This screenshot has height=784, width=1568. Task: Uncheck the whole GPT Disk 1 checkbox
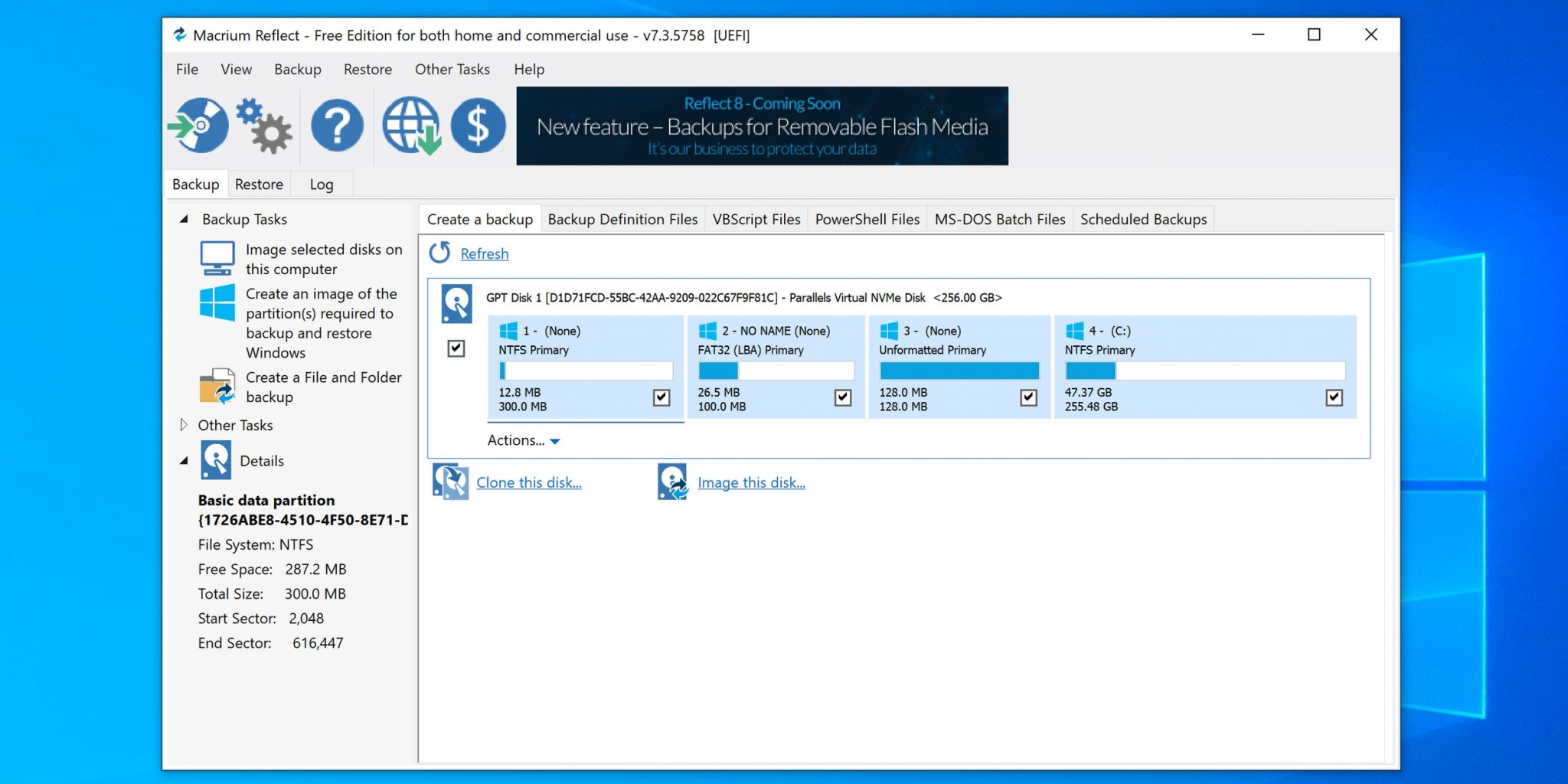point(456,348)
